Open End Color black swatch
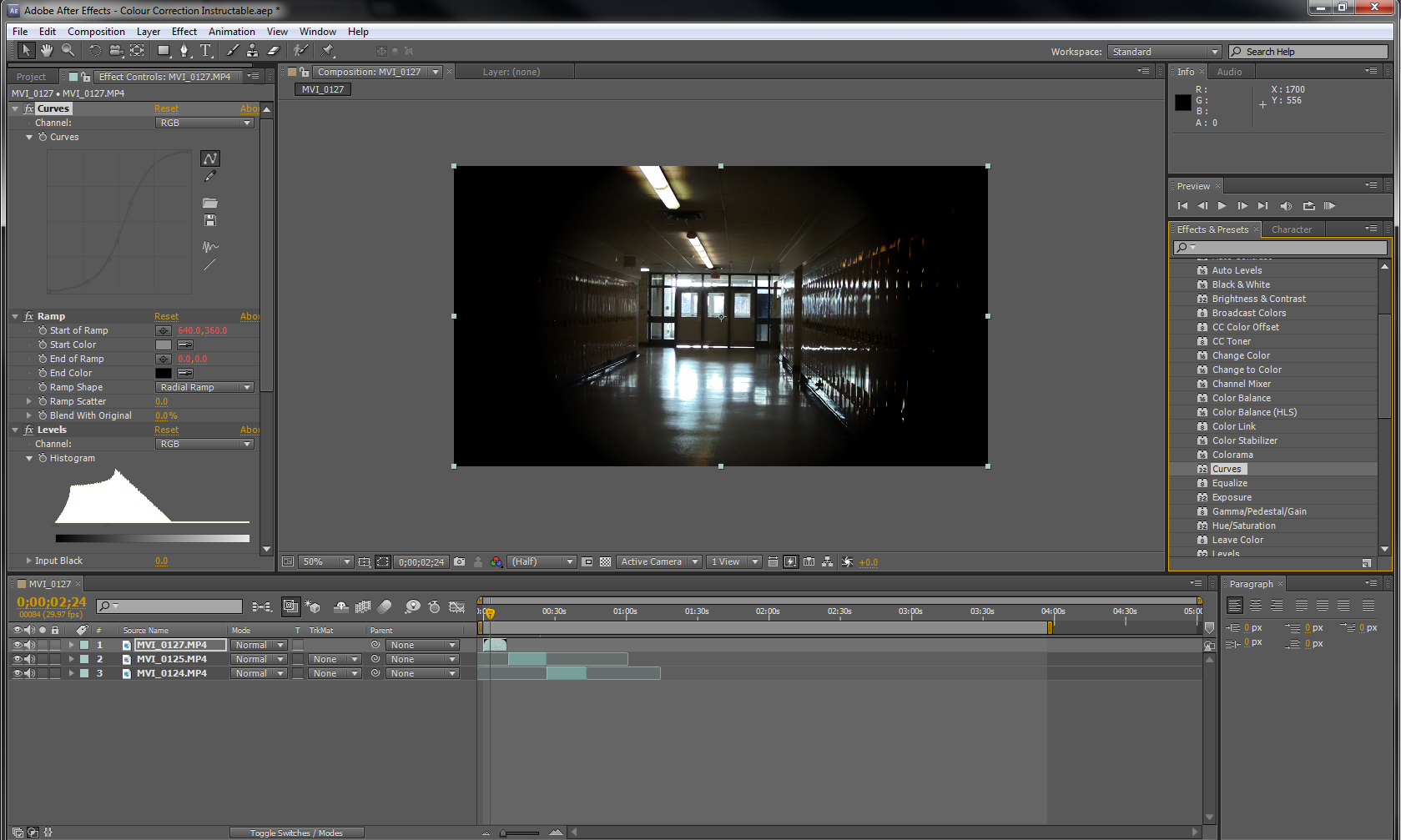Screen dimensions: 1401x840 click(164, 373)
